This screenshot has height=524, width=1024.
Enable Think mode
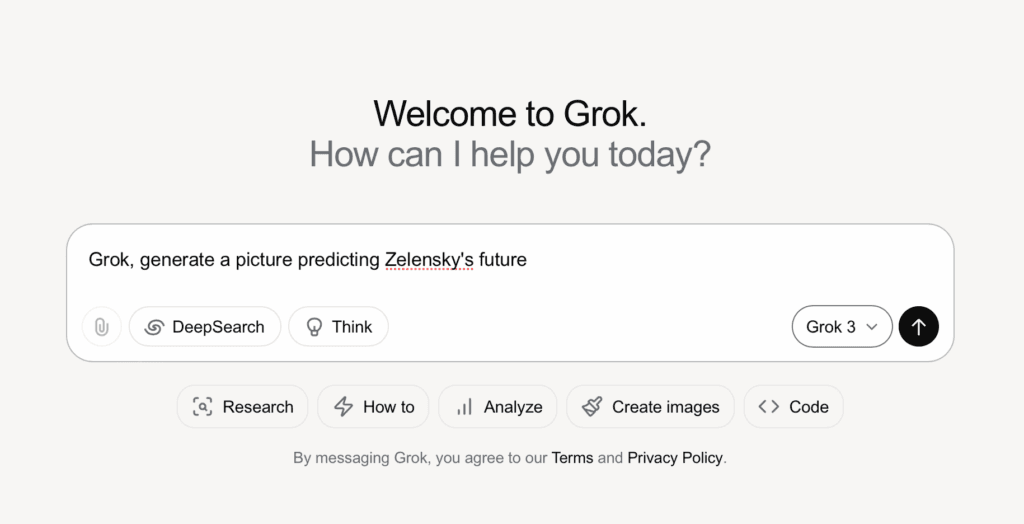click(338, 327)
